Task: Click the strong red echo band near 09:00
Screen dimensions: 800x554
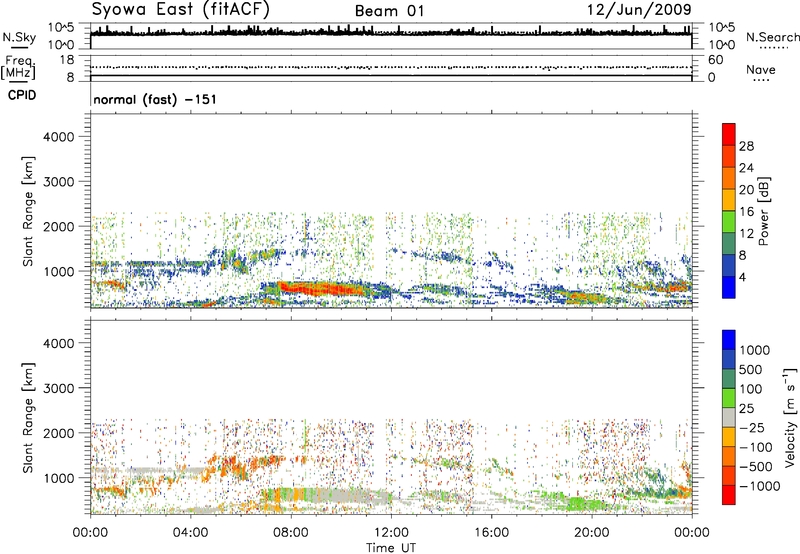Action: [321, 289]
